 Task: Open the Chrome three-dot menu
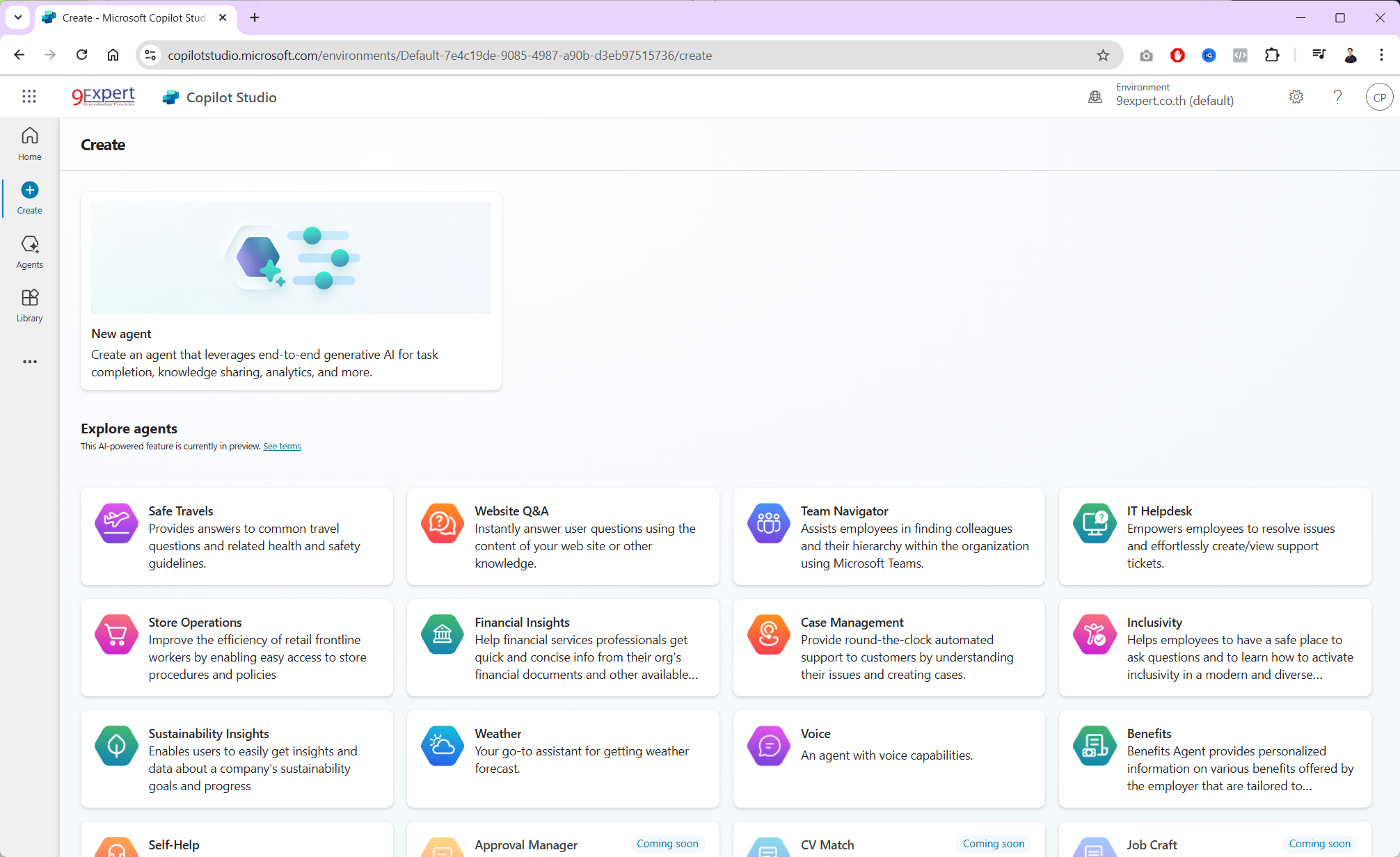[1382, 55]
